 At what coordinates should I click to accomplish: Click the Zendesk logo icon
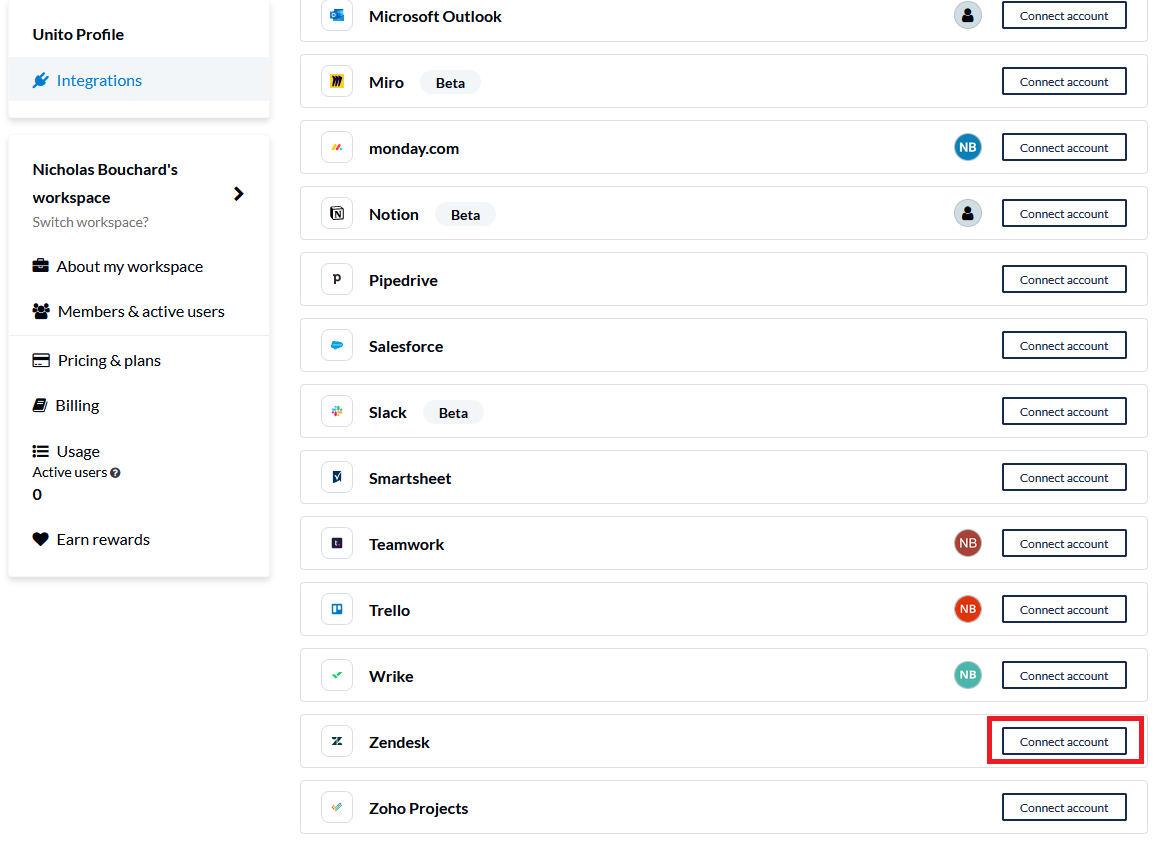(337, 741)
